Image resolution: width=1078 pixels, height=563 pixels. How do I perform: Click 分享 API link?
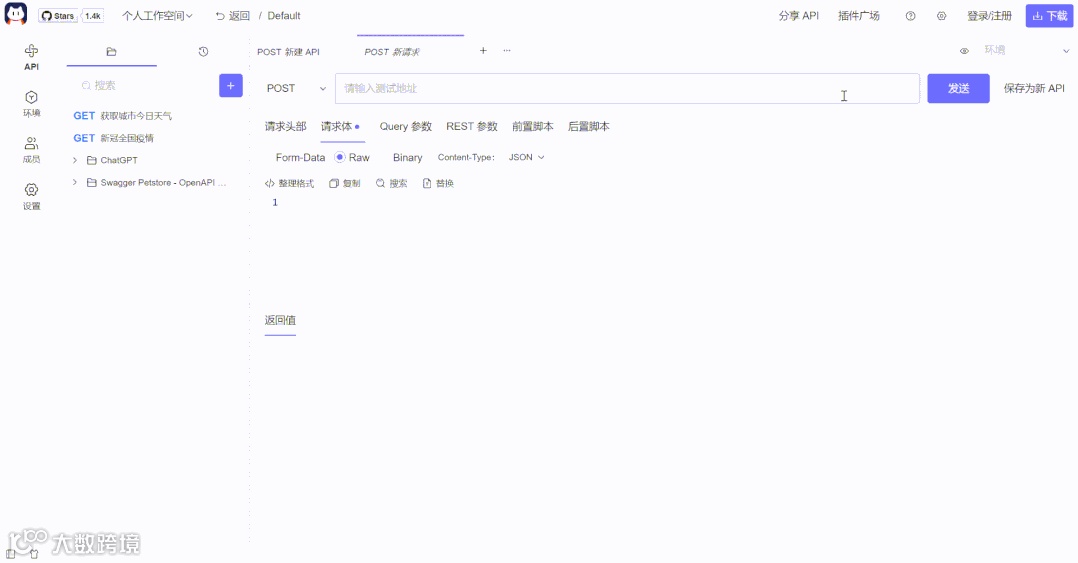point(799,16)
